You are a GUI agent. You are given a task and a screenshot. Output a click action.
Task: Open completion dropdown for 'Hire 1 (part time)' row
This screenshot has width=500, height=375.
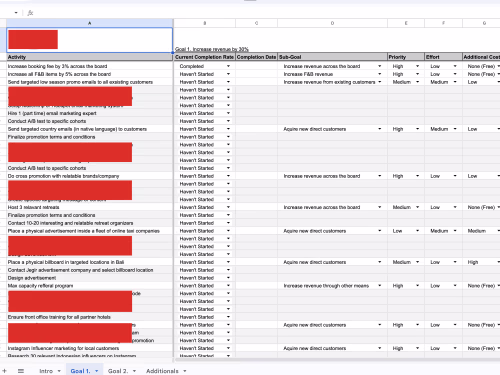click(x=228, y=113)
